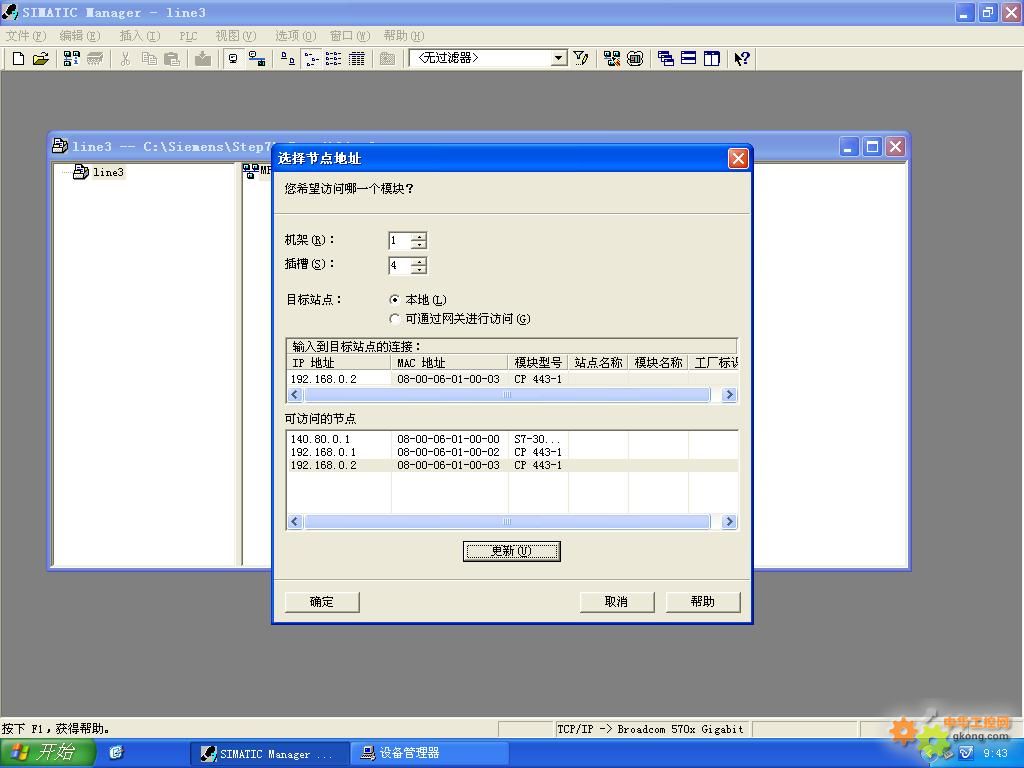Click the Open project folder icon
Viewport: 1024px width, 768px height.
tap(41, 59)
